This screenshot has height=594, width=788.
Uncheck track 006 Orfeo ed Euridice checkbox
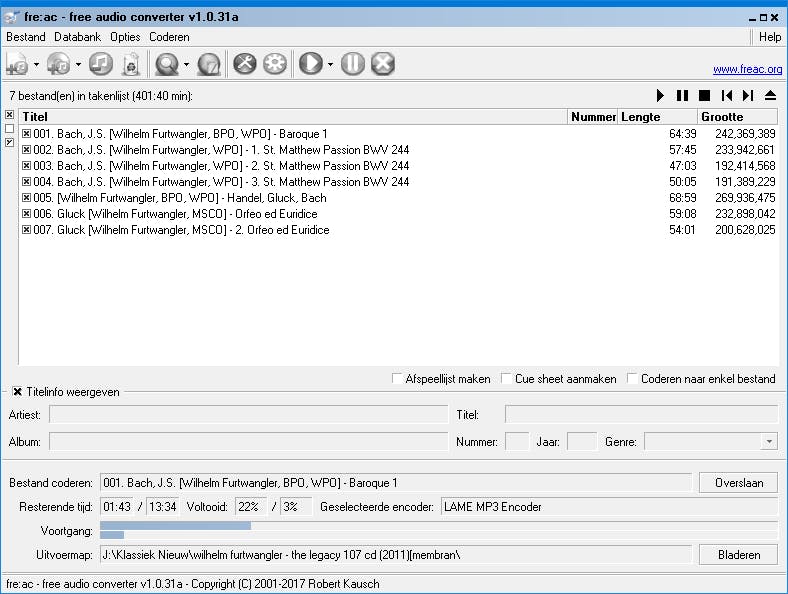coord(27,214)
